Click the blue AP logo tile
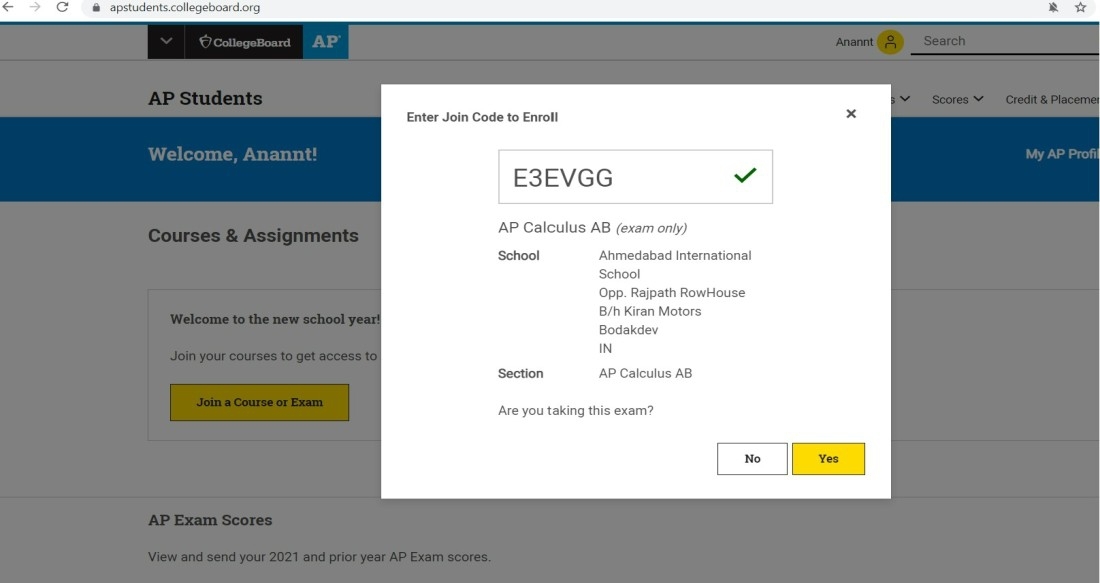 click(x=326, y=42)
